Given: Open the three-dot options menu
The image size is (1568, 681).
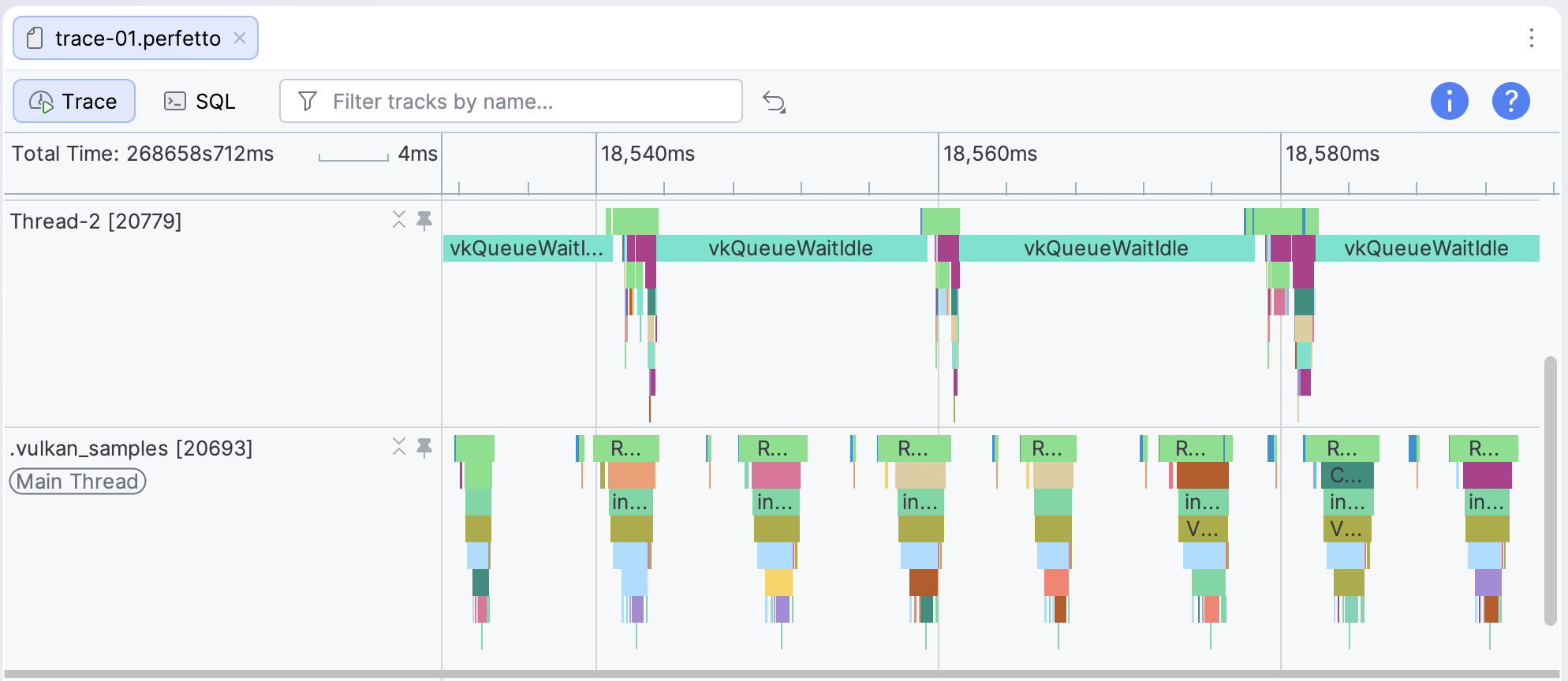Looking at the screenshot, I should point(1531,38).
